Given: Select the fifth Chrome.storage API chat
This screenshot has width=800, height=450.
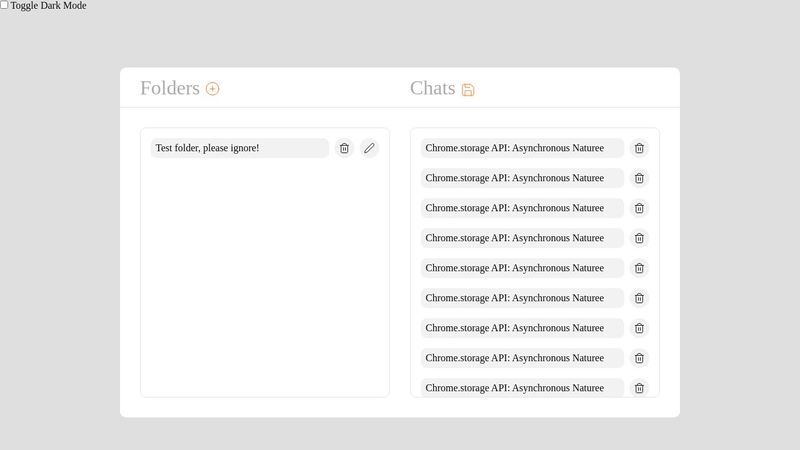Looking at the screenshot, I should [521, 268].
